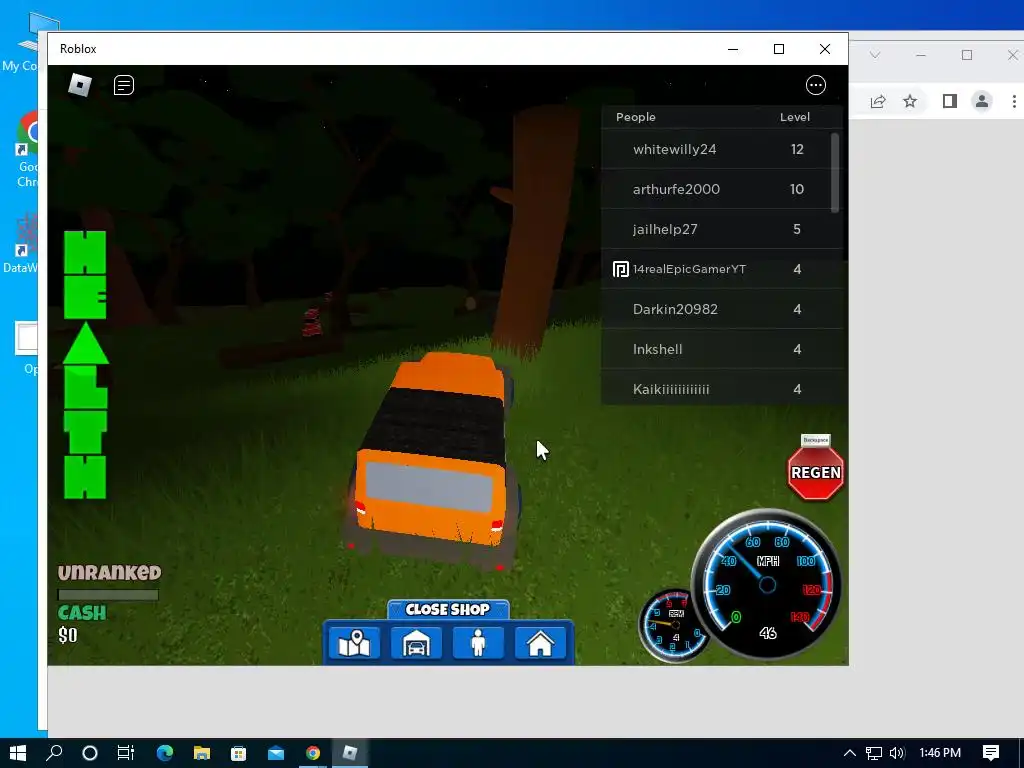Click the Chrome share page icon

click(878, 101)
